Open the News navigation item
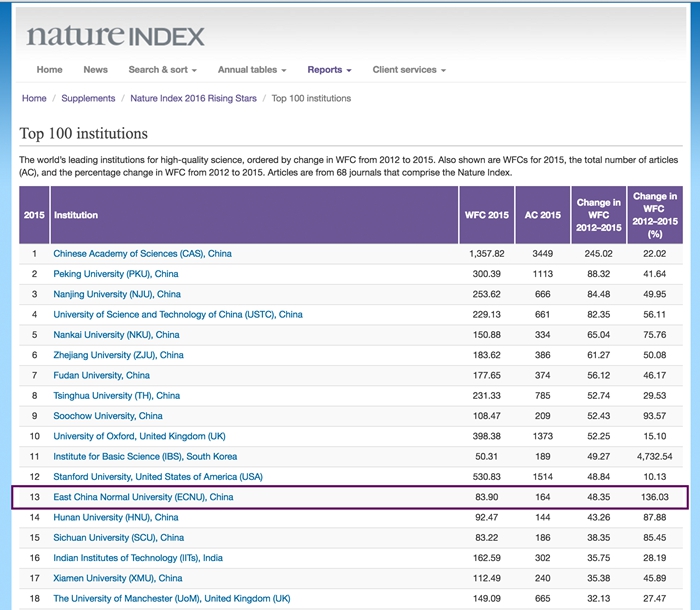This screenshot has height=610, width=700. click(95, 70)
